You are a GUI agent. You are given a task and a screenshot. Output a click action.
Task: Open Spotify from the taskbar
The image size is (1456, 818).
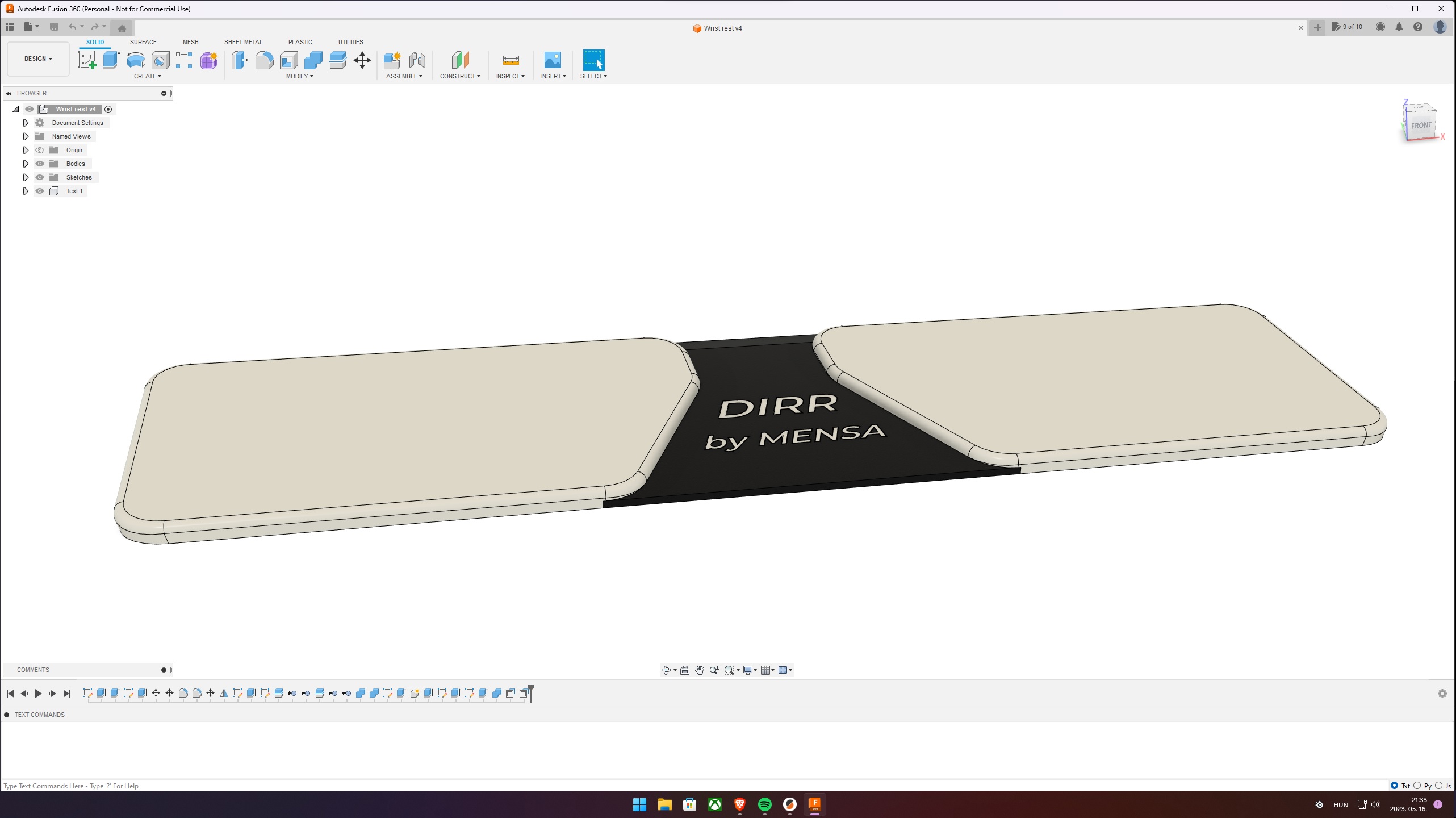click(764, 805)
